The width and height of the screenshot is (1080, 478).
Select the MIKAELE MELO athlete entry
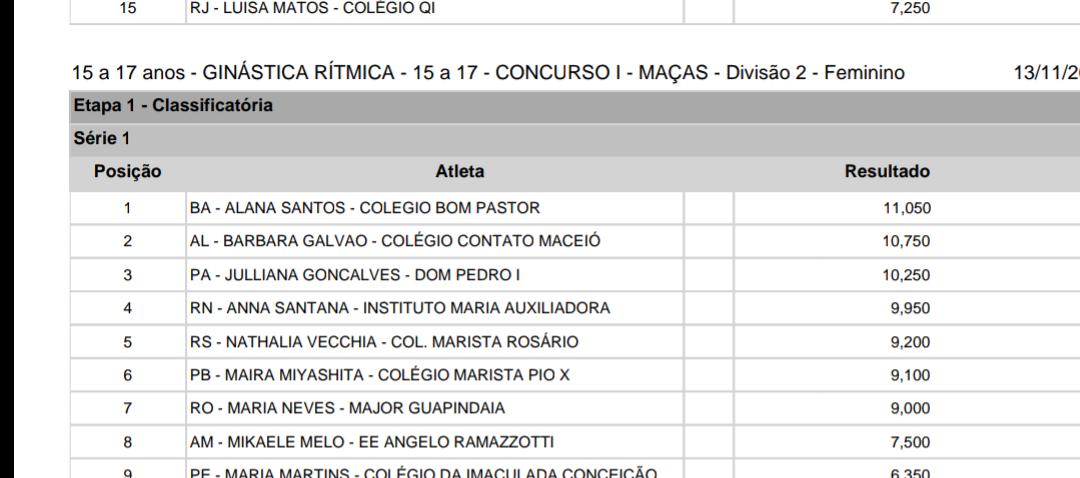click(x=371, y=442)
